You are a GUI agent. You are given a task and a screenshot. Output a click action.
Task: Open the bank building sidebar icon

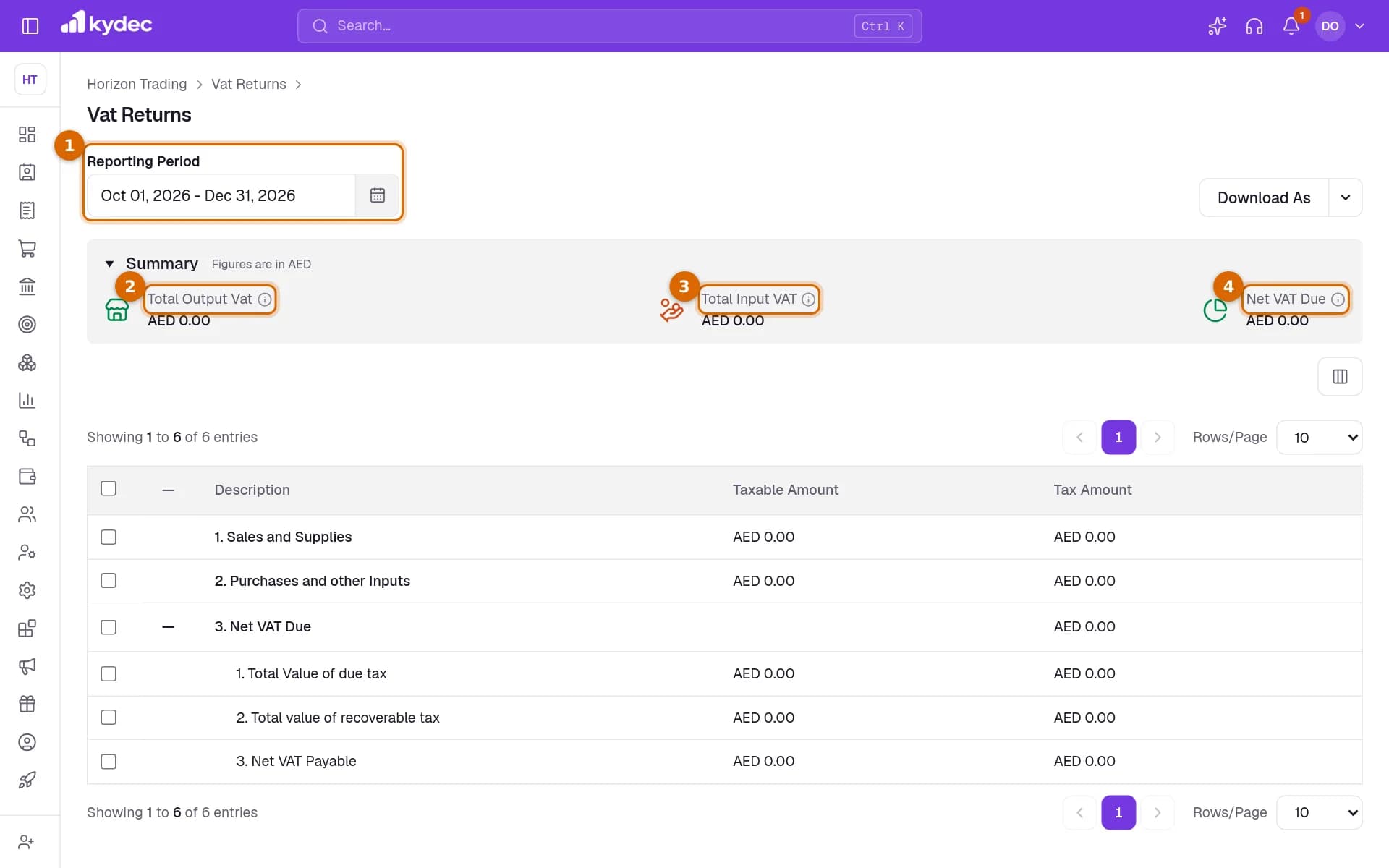[x=27, y=286]
